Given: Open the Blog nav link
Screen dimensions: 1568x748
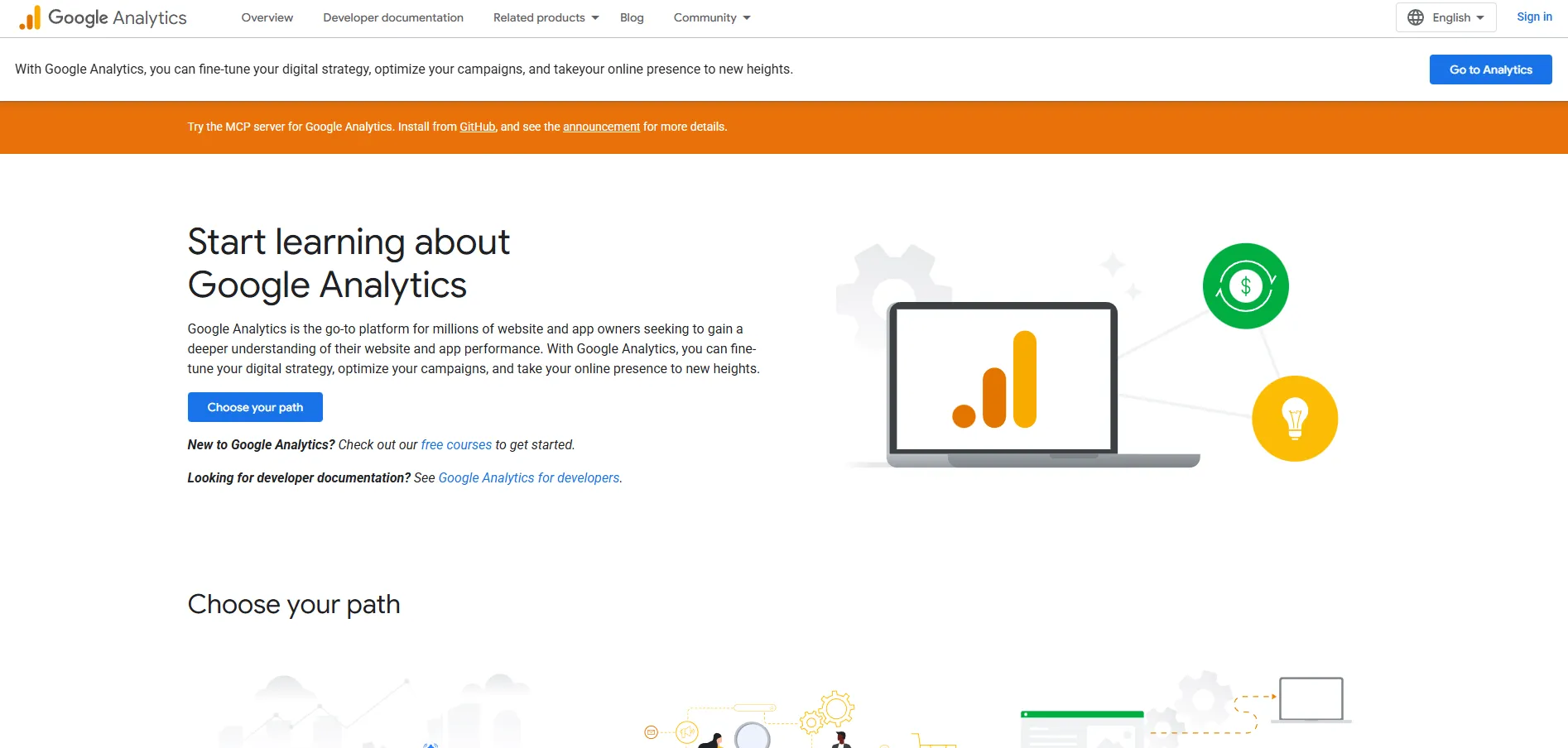Looking at the screenshot, I should click(632, 17).
